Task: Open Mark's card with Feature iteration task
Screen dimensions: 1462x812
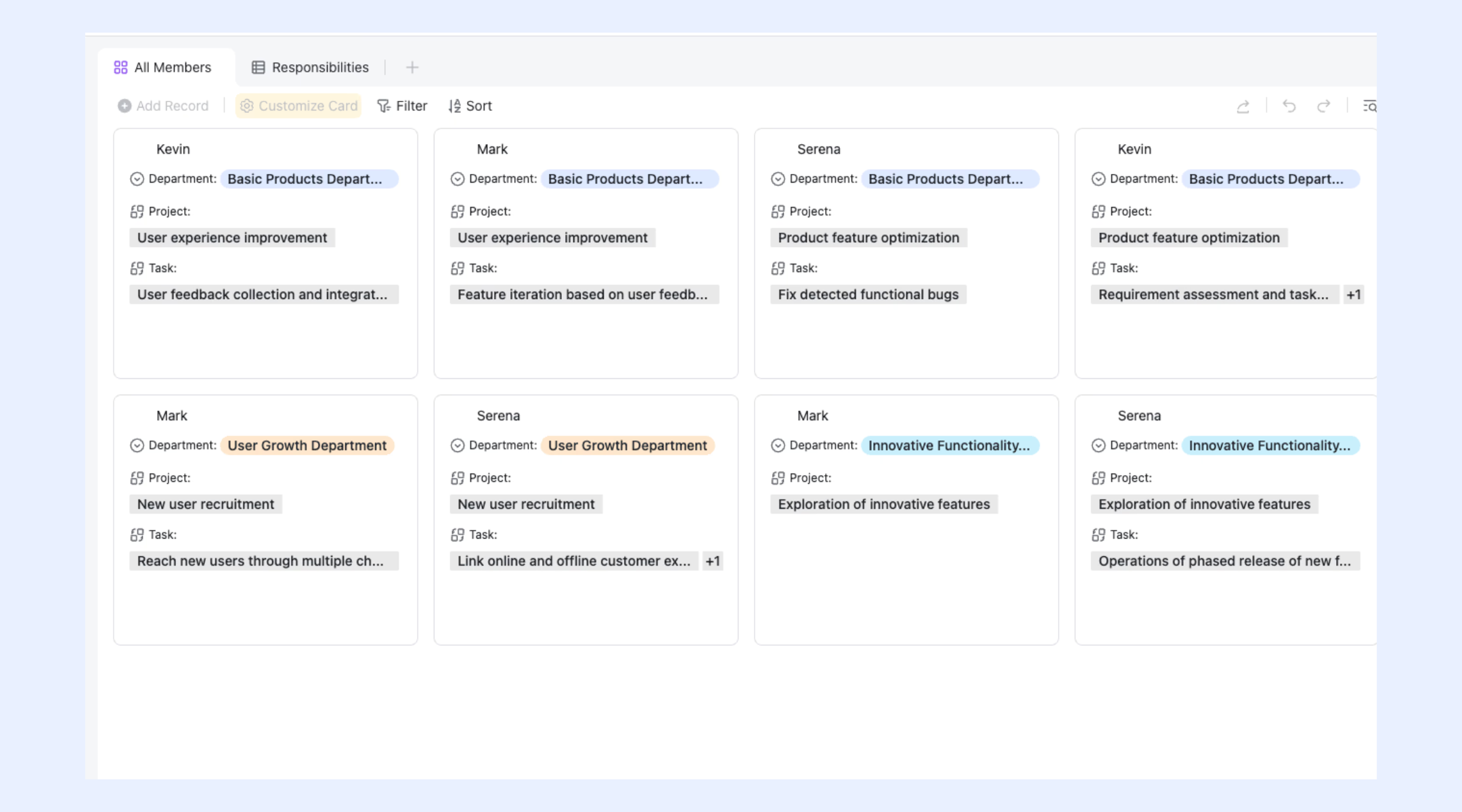Action: click(586, 254)
